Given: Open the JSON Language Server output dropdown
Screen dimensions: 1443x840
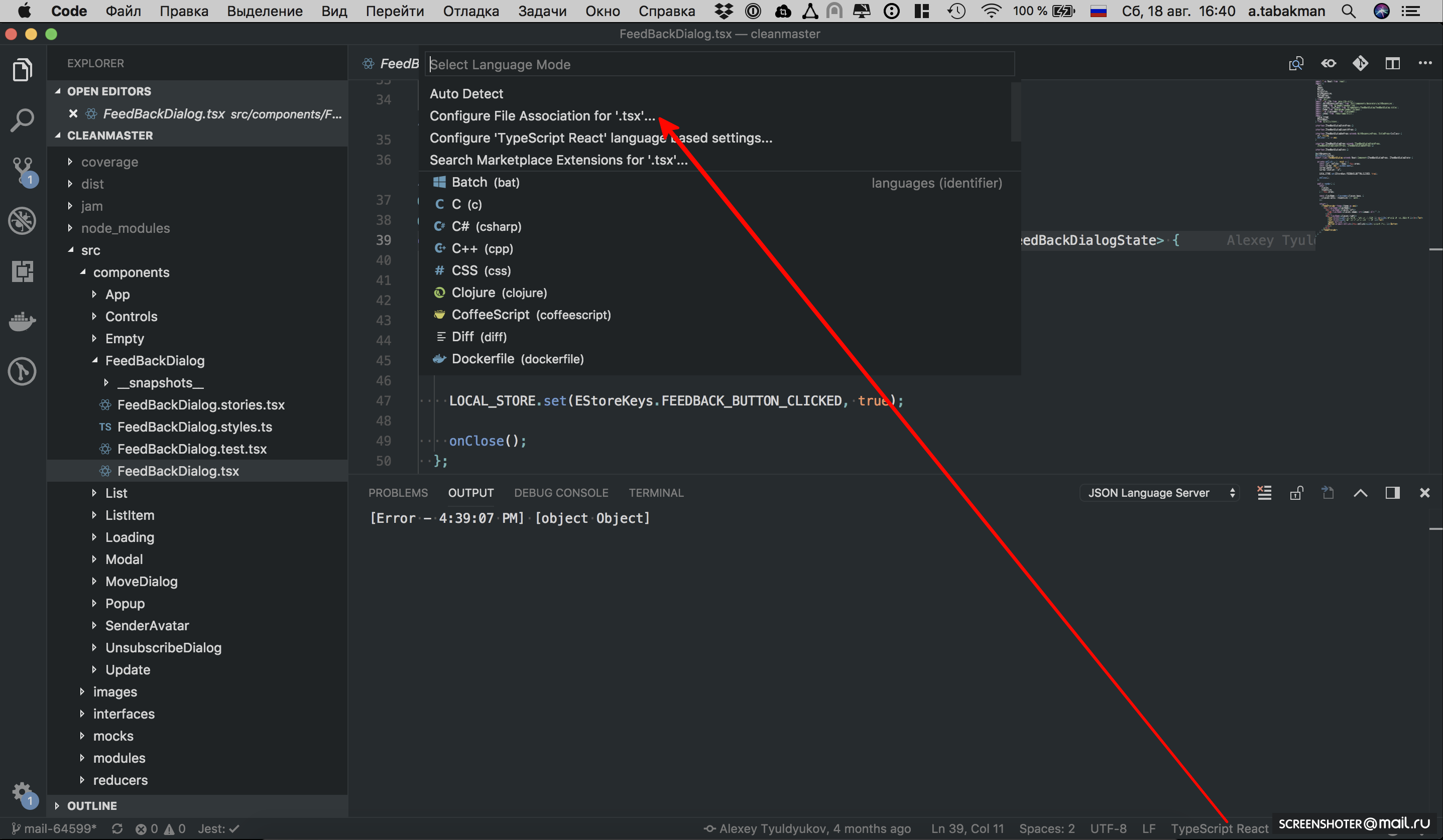Looking at the screenshot, I should coord(1159,493).
